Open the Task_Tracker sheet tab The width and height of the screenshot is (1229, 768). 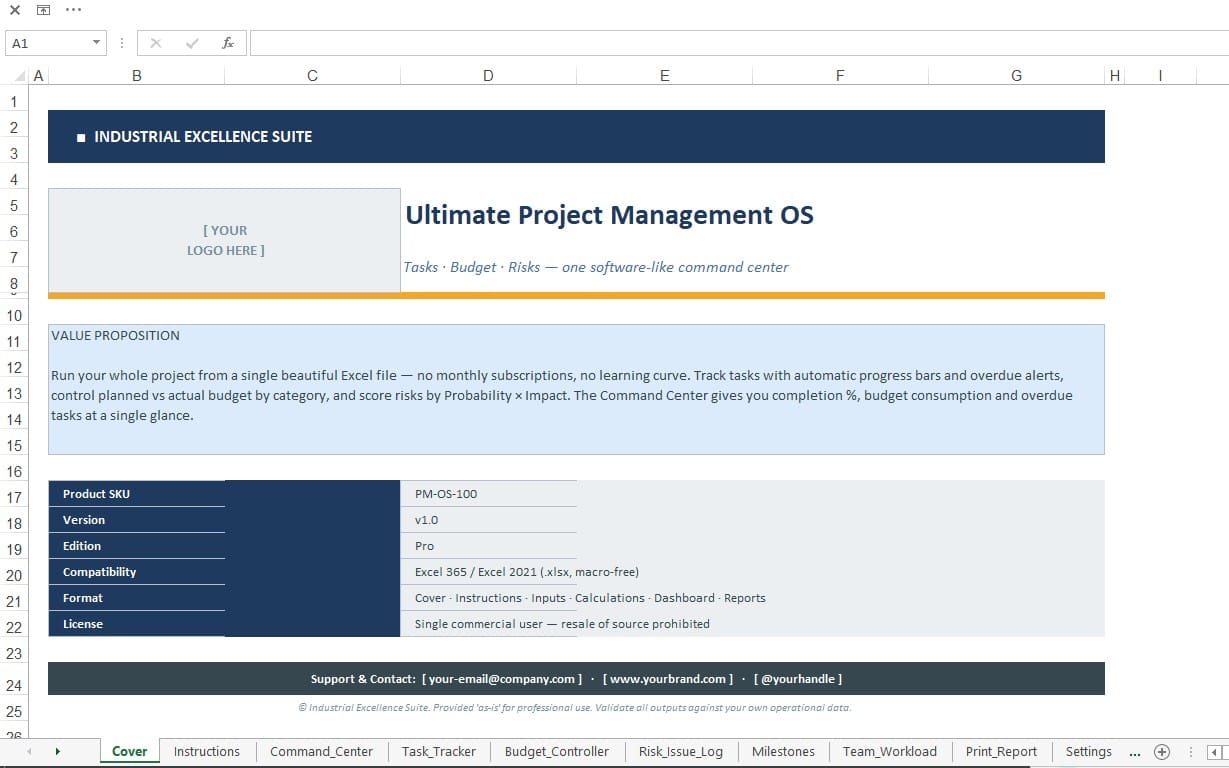[x=439, y=752]
